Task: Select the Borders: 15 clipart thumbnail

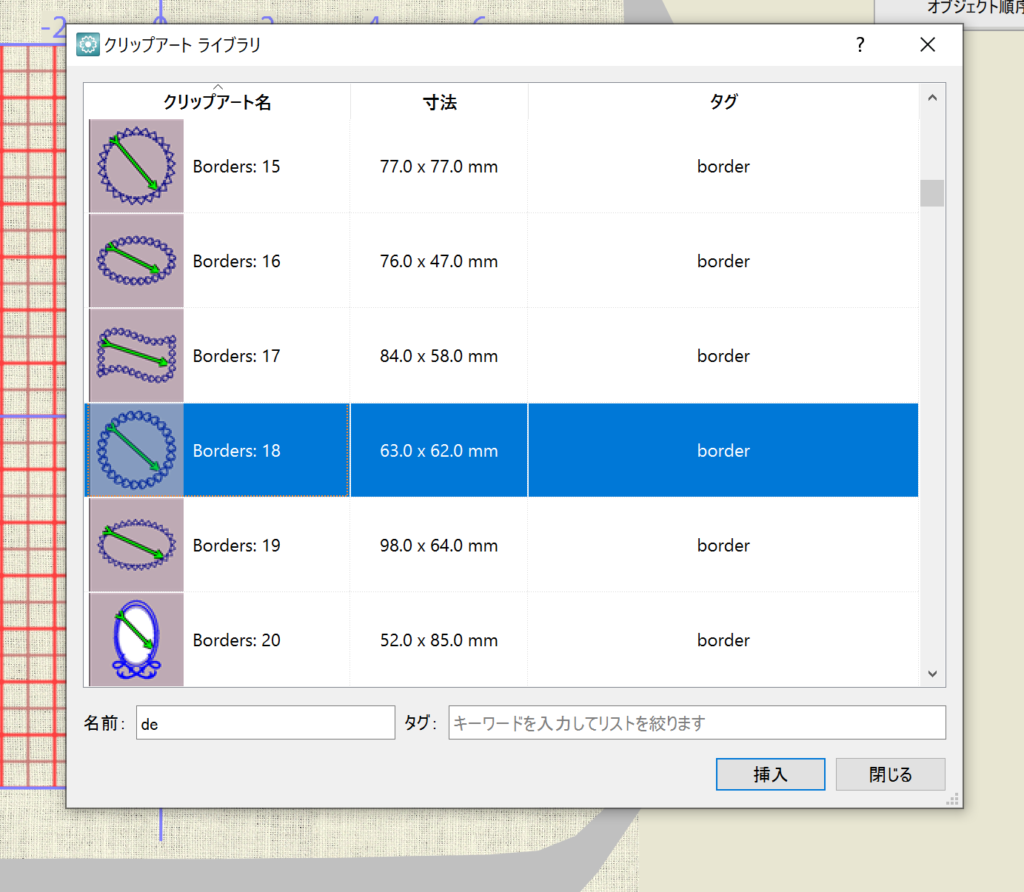Action: pyautogui.click(x=136, y=166)
